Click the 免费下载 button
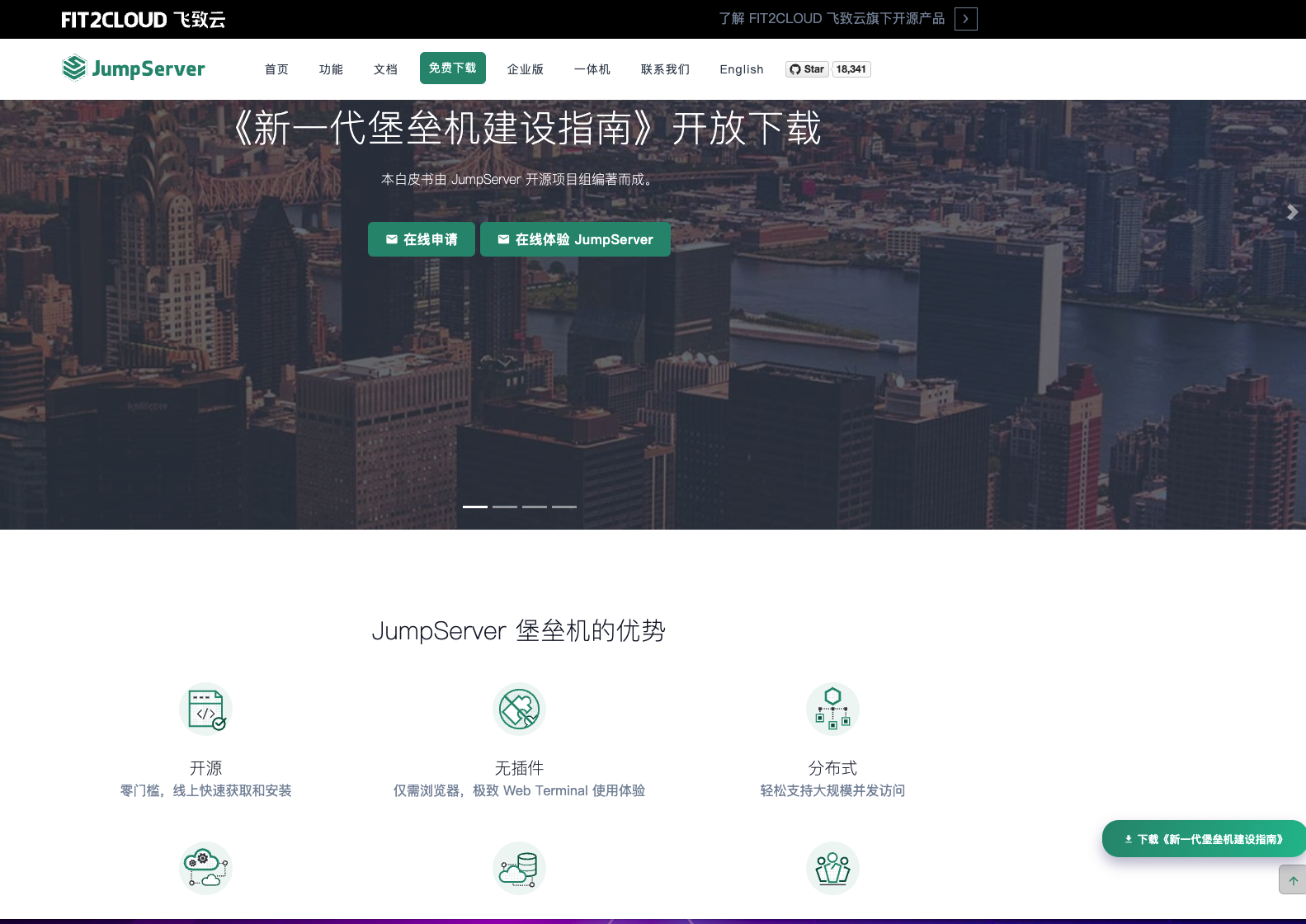Image resolution: width=1306 pixels, height=924 pixels. (453, 68)
